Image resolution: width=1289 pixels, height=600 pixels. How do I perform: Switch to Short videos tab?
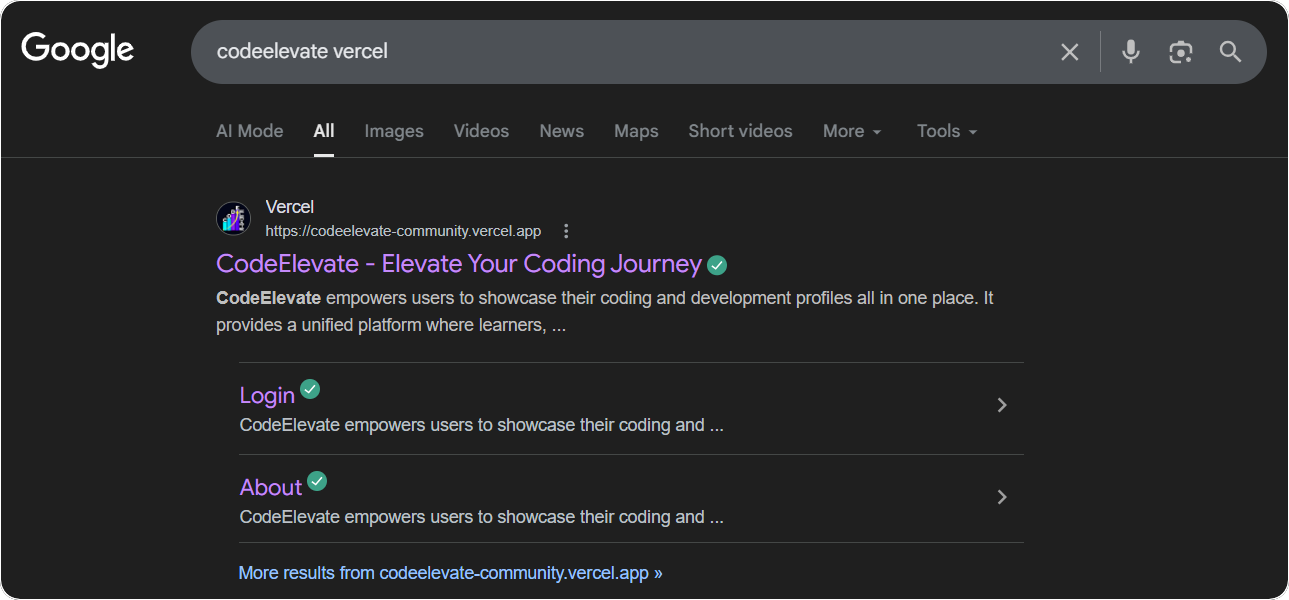point(740,131)
